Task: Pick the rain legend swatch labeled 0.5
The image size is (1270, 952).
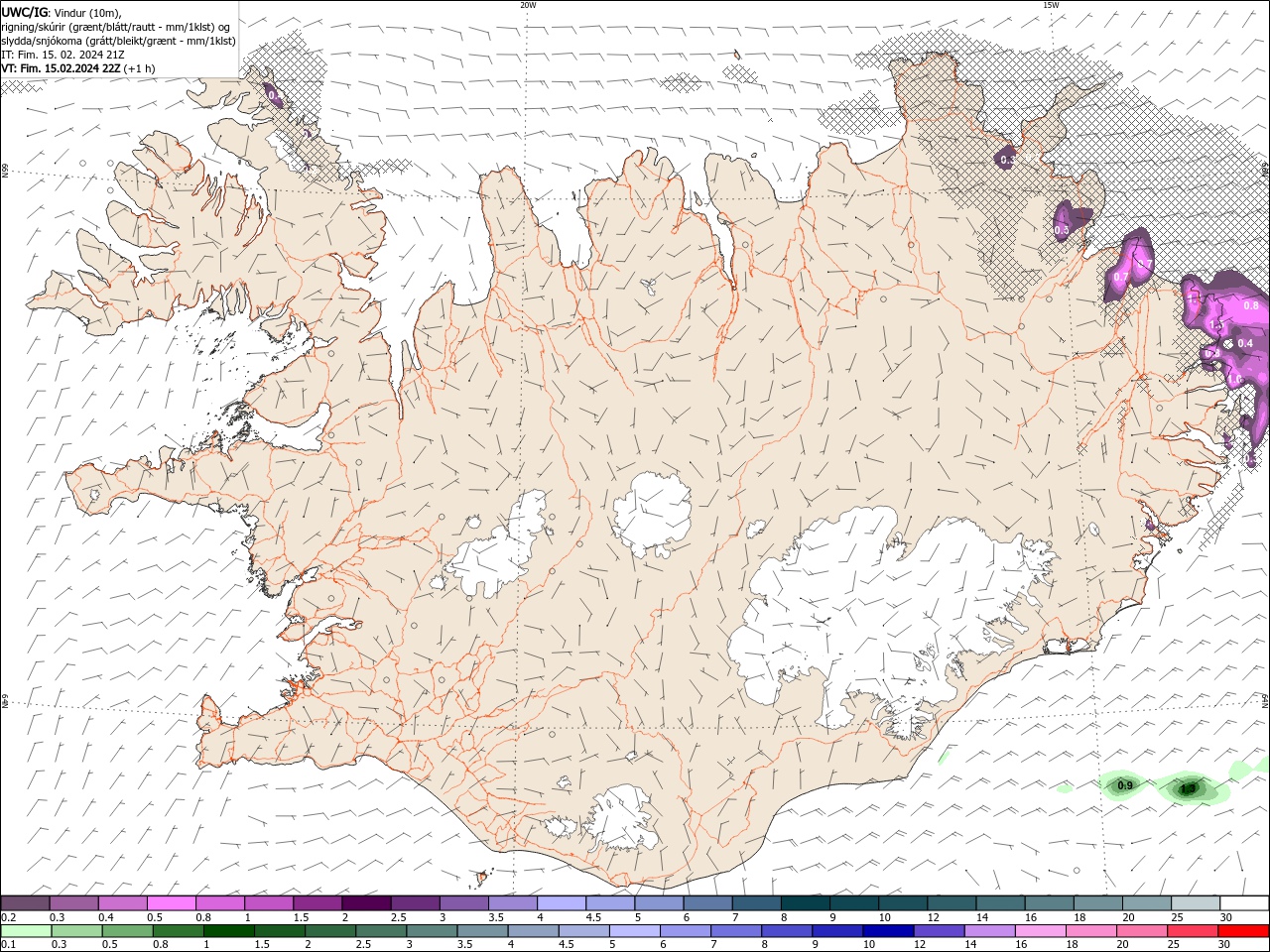Action: click(128, 931)
